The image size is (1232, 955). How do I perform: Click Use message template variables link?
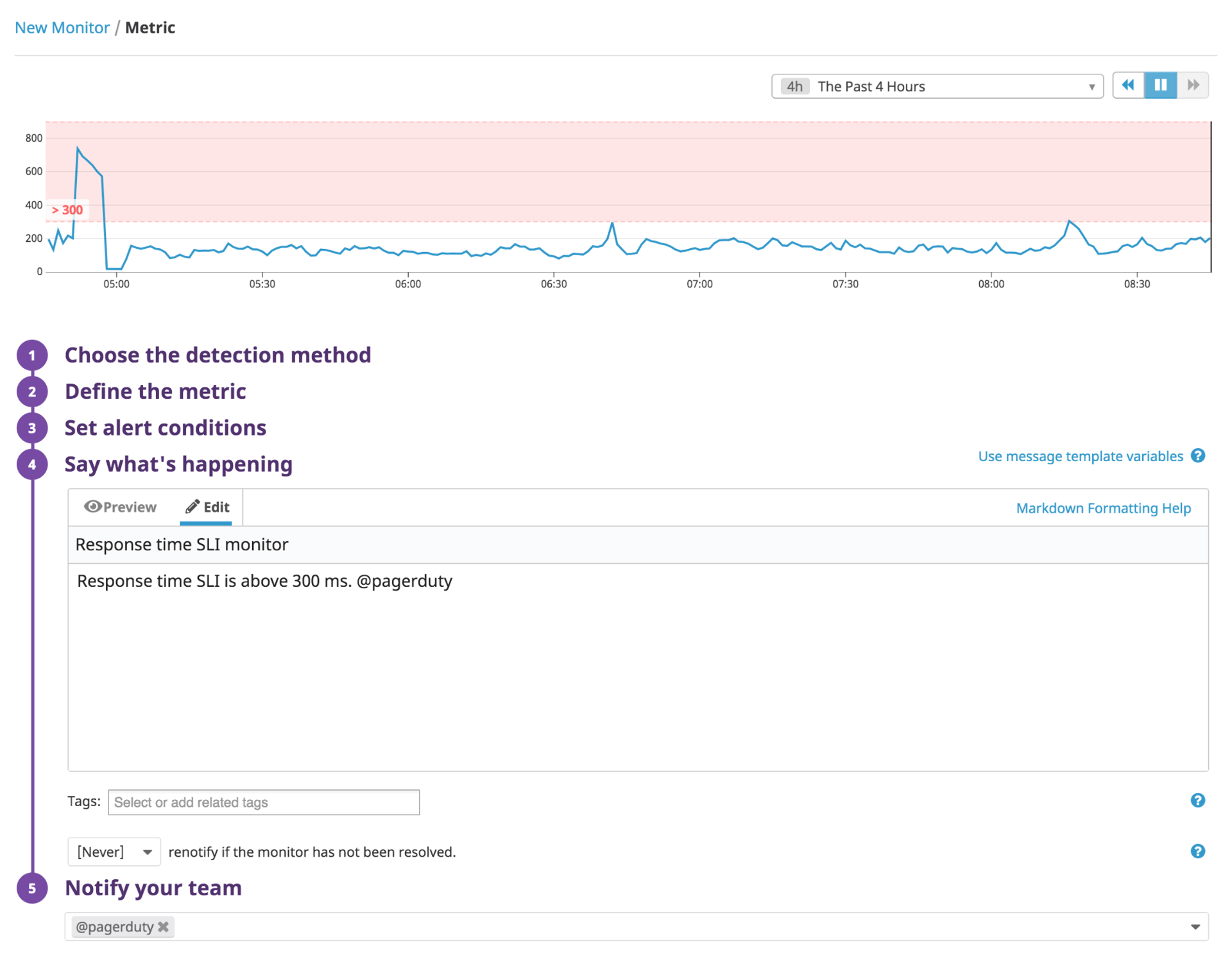(x=1080, y=457)
